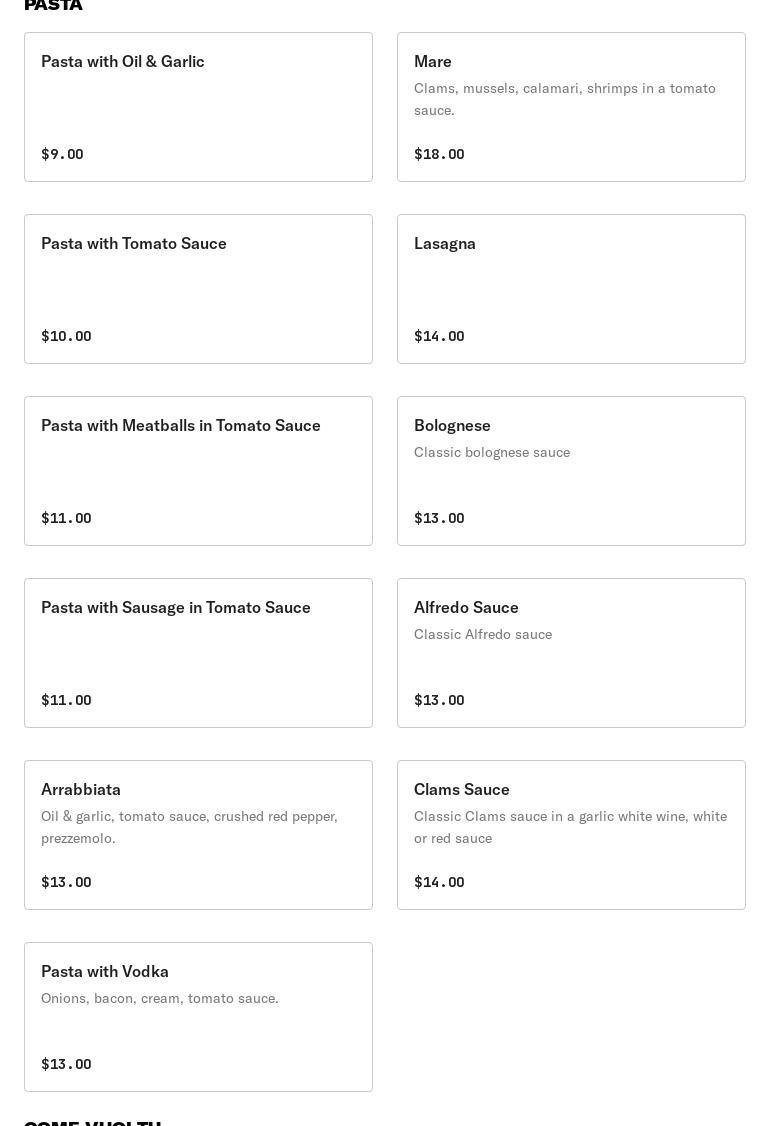Click the "Classic bolognese sauce" description
Viewport: 770px width, 1126px height.
tap(492, 452)
